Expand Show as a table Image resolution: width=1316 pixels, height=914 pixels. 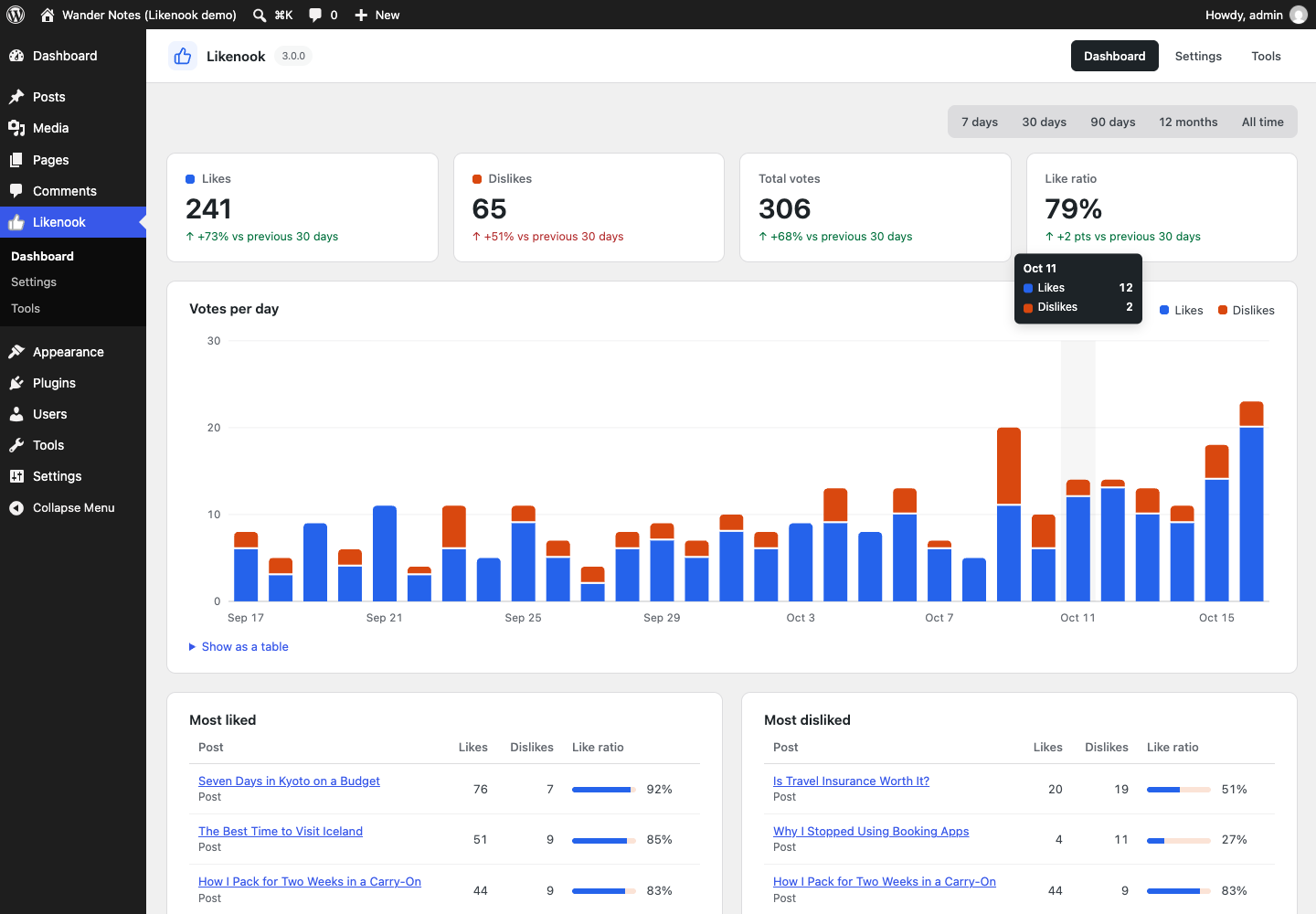(x=239, y=646)
